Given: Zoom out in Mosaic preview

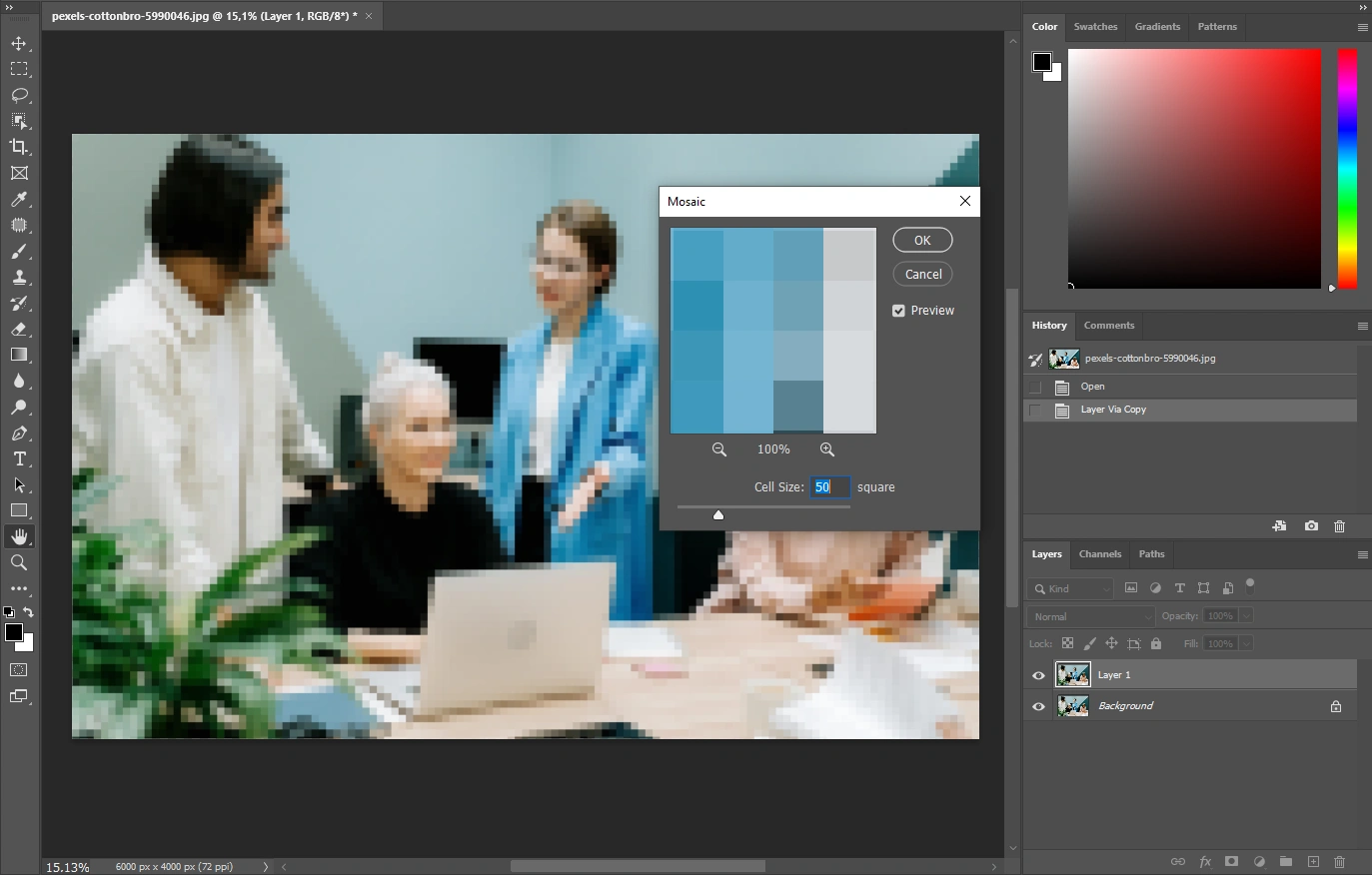Looking at the screenshot, I should tap(719, 449).
